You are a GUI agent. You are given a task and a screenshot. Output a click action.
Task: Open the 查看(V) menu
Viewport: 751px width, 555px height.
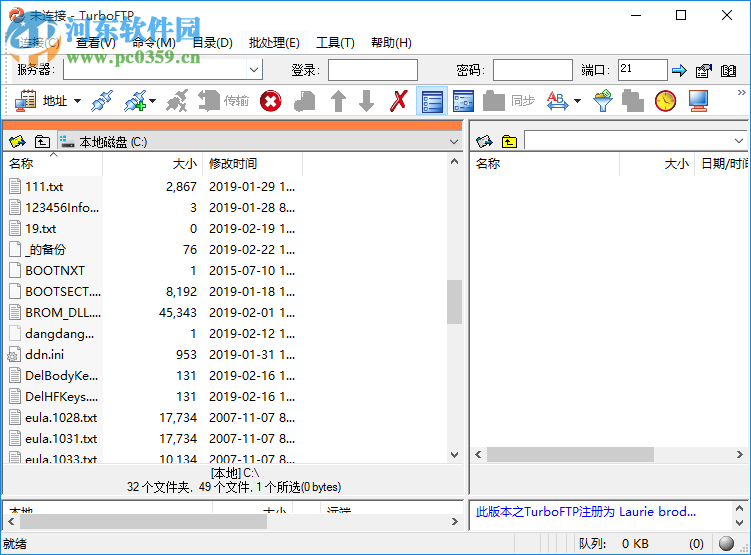point(95,43)
